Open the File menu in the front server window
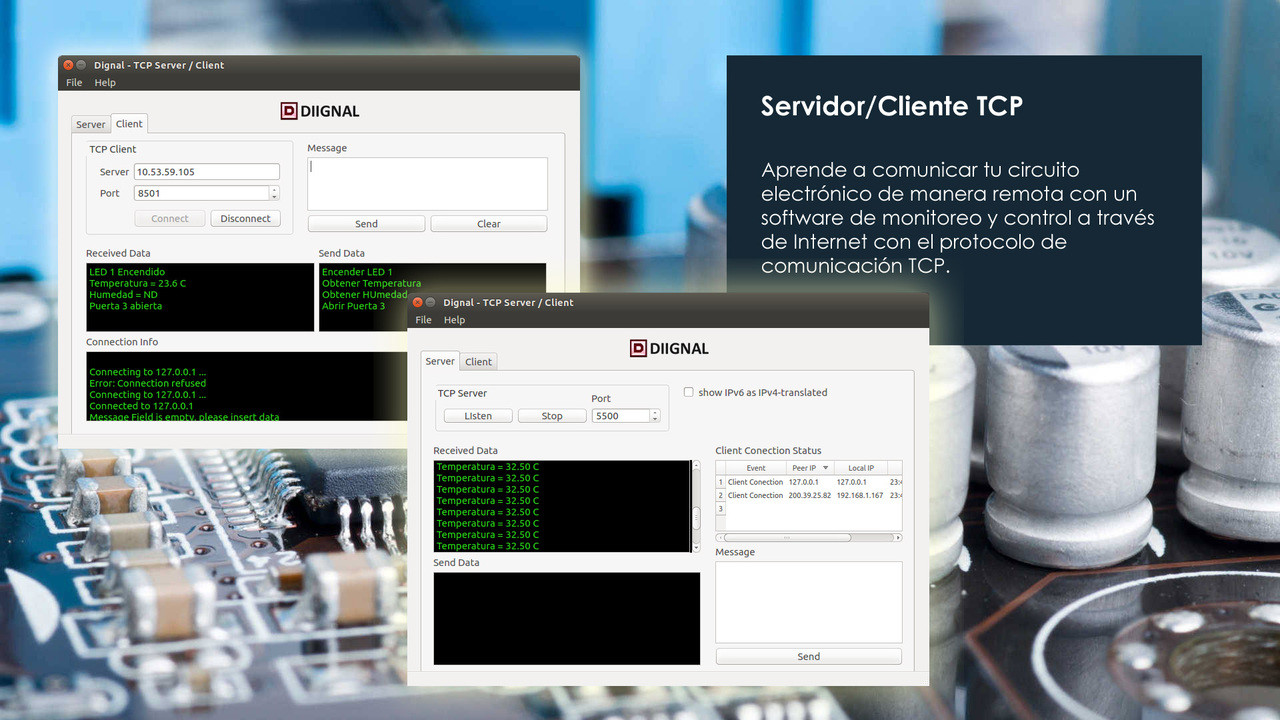1280x720 pixels. (423, 320)
